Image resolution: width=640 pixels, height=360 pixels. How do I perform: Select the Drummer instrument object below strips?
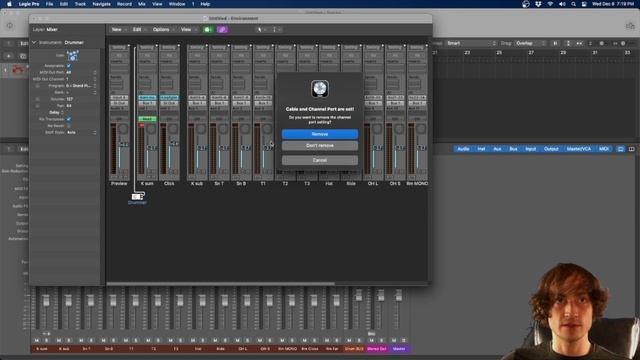pyautogui.click(x=138, y=197)
